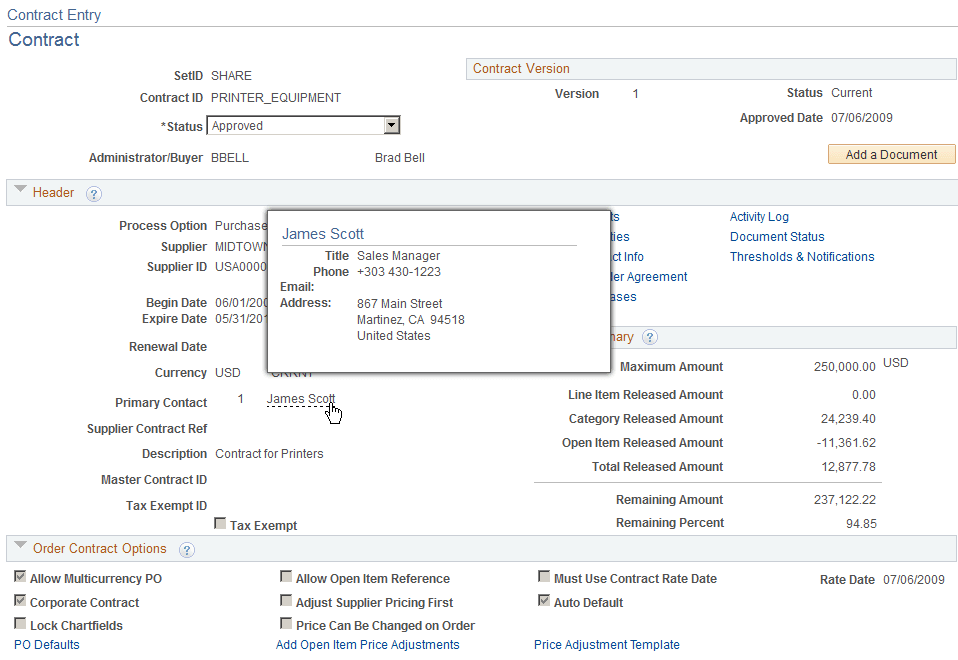This screenshot has width=958, height=660.
Task: Click the Order Contract Options help icon
Action: pyautogui.click(x=187, y=549)
